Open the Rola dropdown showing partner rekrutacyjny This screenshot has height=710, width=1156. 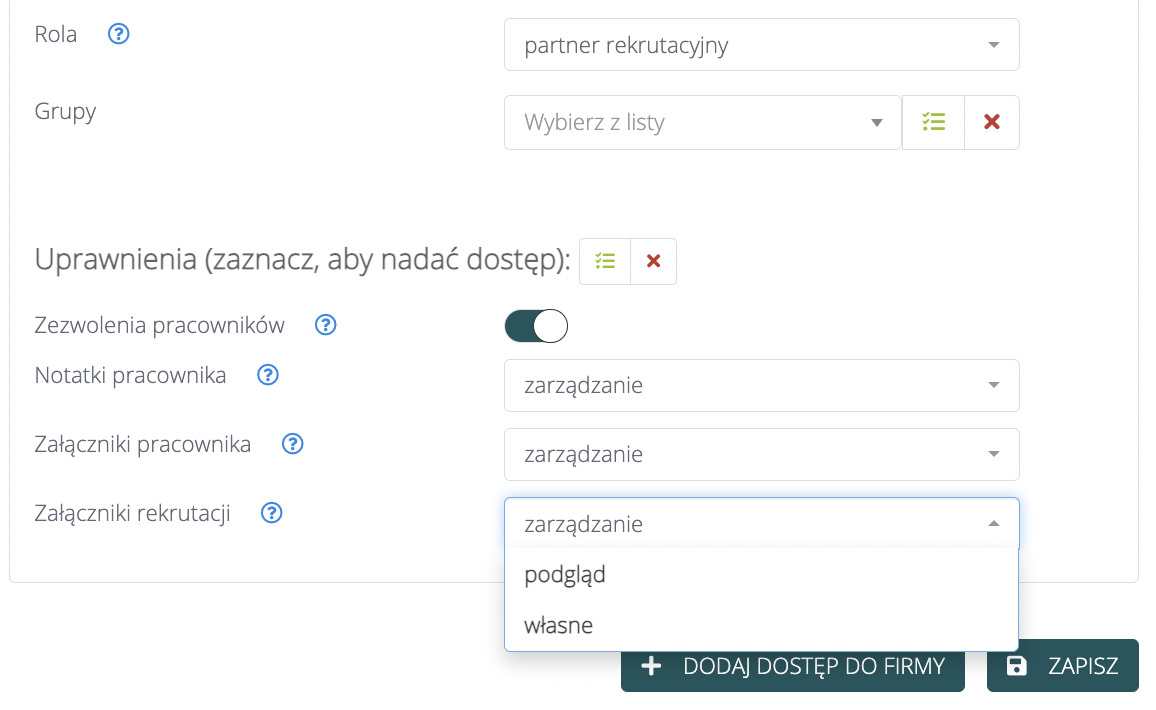tap(761, 44)
